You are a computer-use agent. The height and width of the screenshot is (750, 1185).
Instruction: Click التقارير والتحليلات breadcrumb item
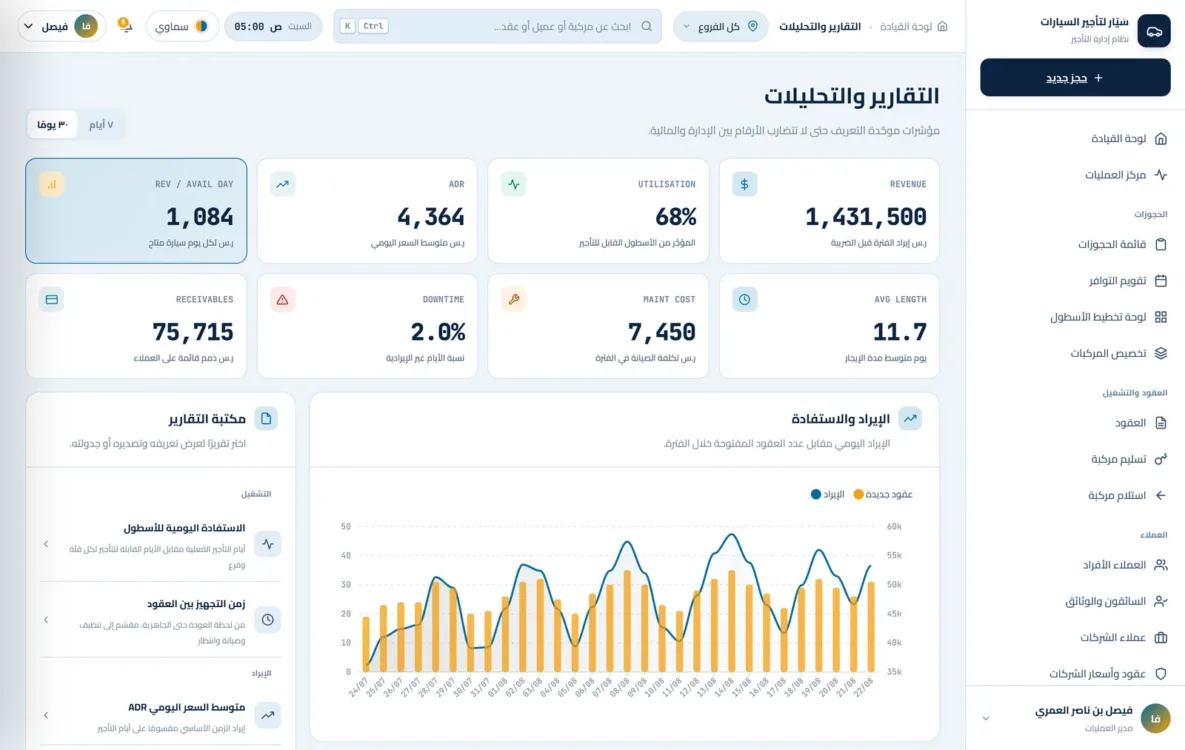(820, 26)
